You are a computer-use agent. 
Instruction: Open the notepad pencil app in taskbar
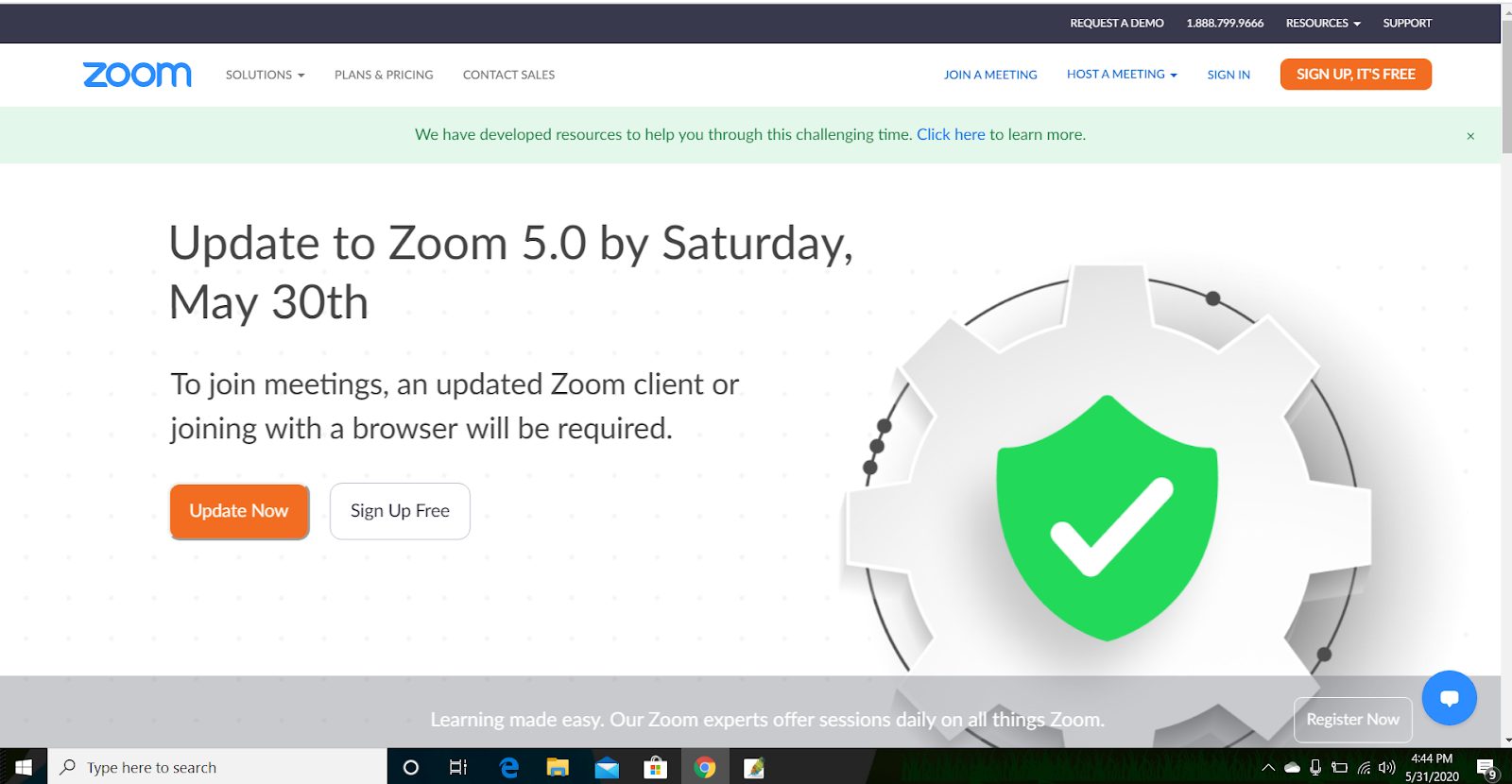coord(754,767)
